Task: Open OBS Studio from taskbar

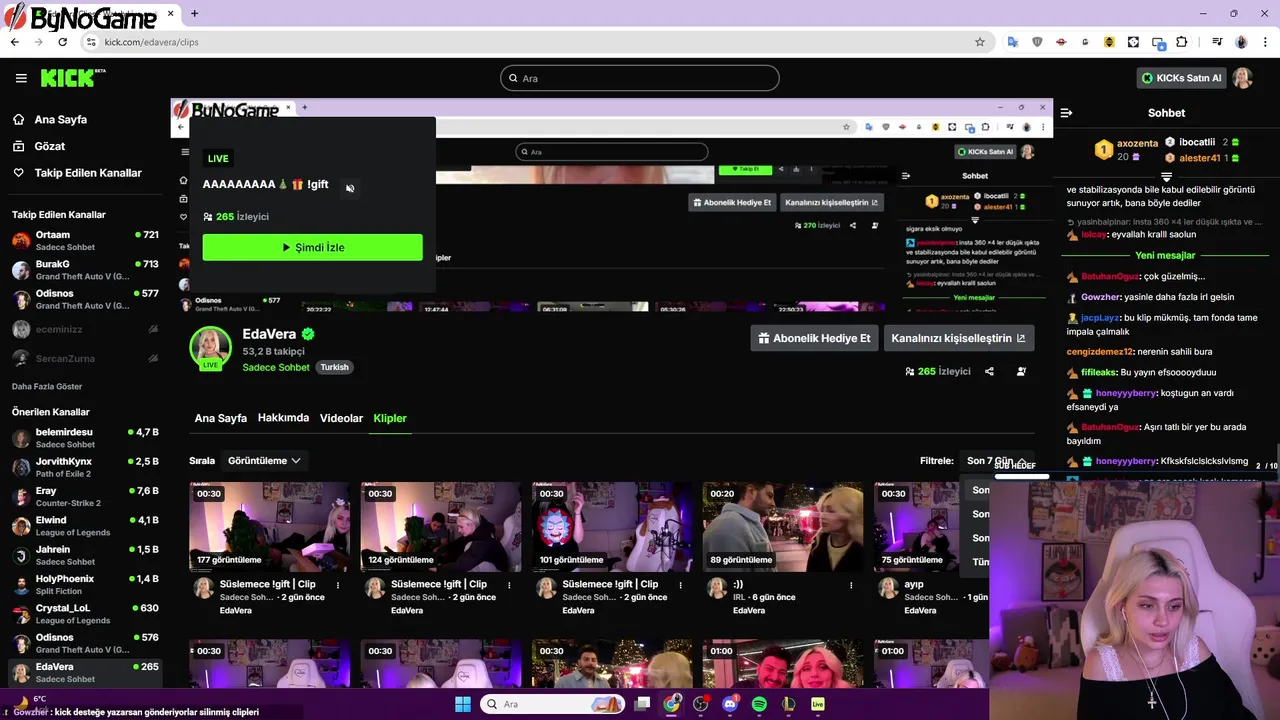Action: click(700, 704)
